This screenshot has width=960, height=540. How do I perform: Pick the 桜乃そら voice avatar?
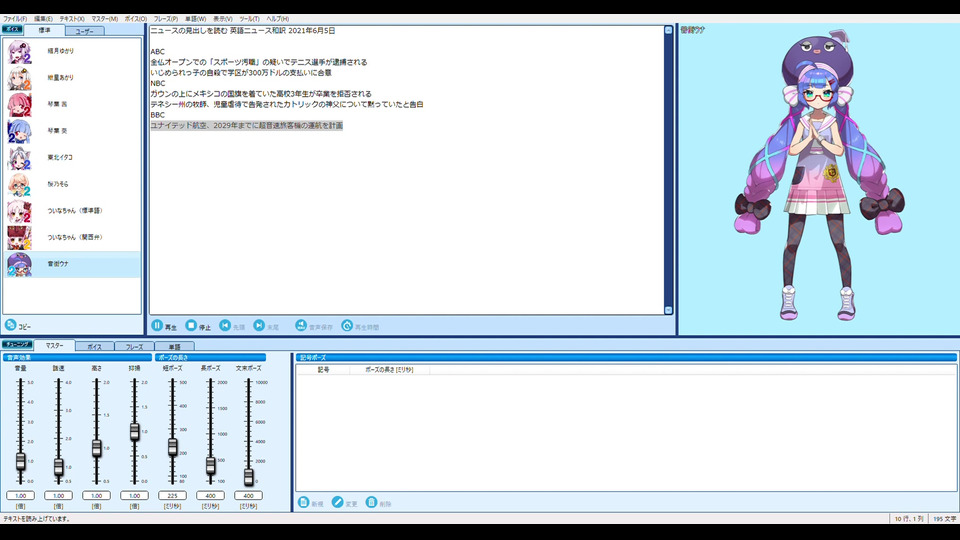click(19, 184)
